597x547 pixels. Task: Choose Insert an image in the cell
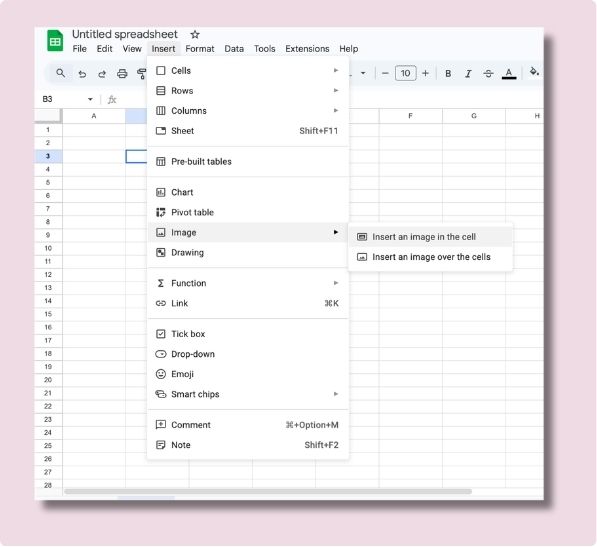tap(431, 237)
